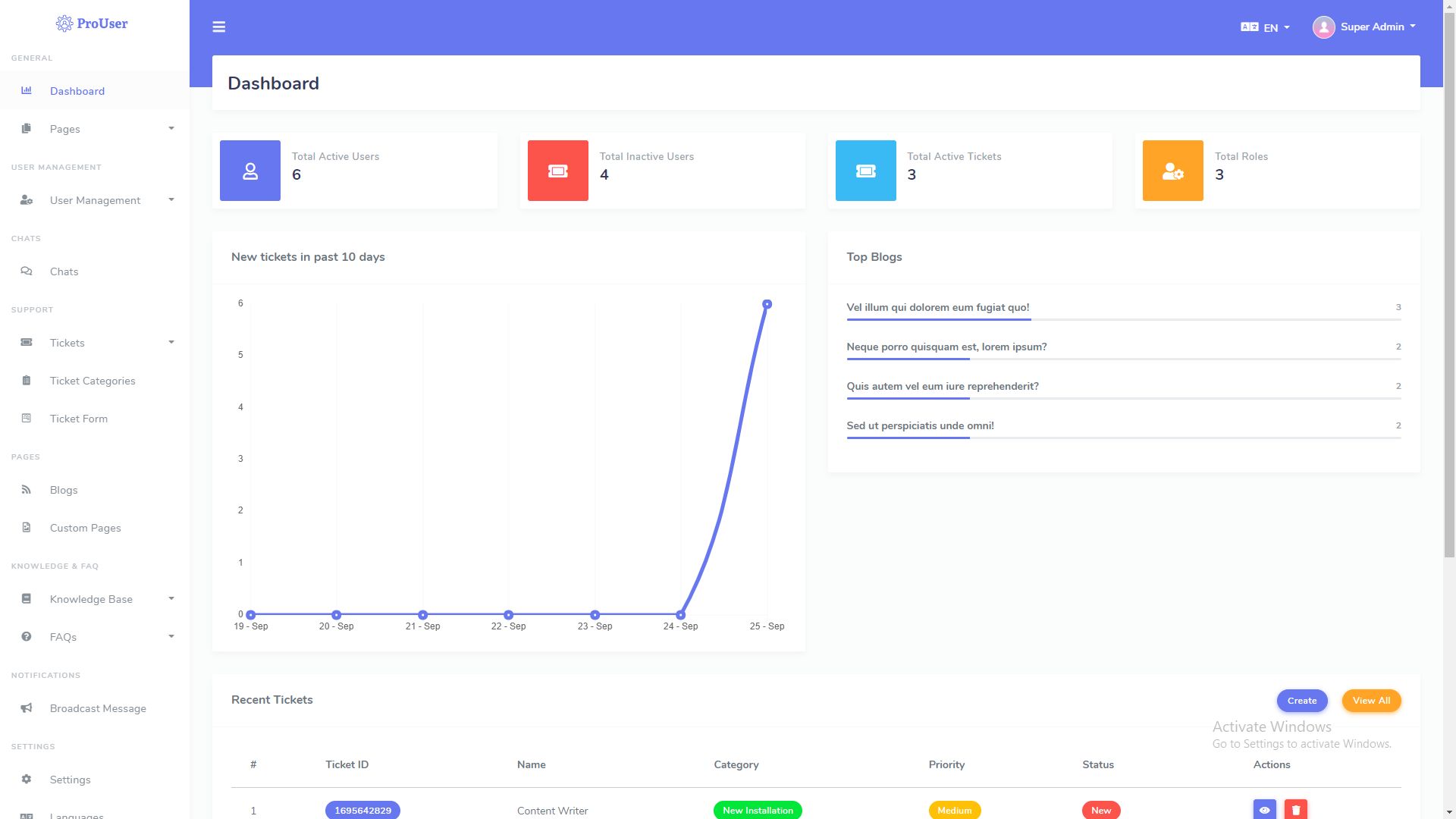Click the progress bar under 'Sed ut perspiciatis' blog
This screenshot has height=819, width=1456.
1124,438
